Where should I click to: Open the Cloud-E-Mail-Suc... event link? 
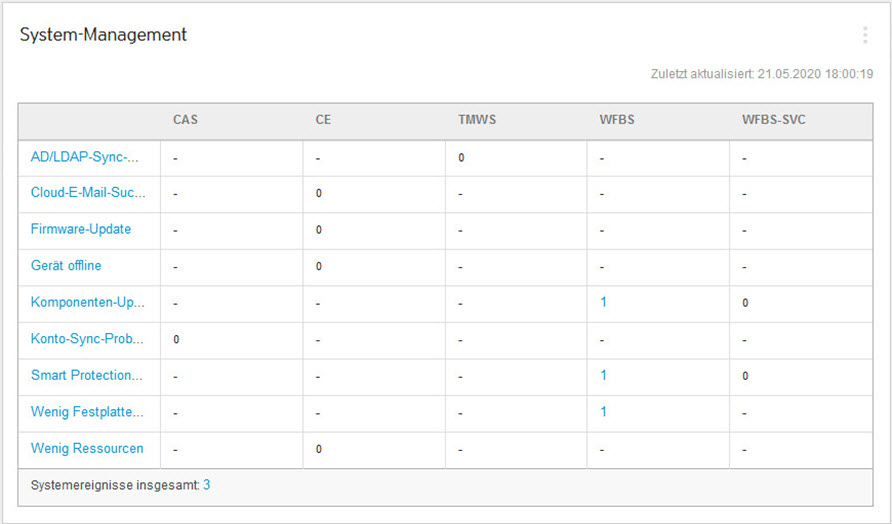pyautogui.click(x=88, y=193)
